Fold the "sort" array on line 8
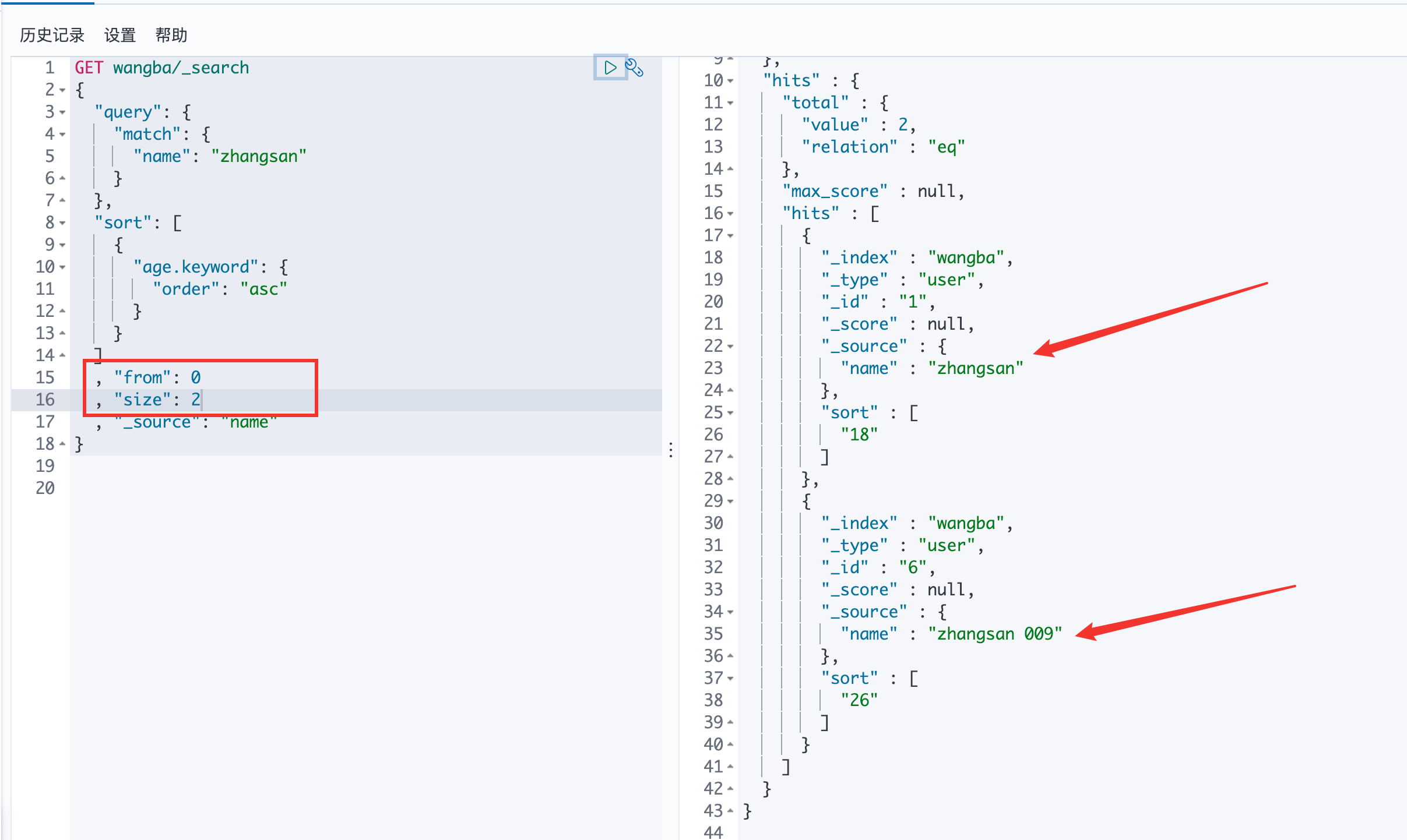The image size is (1407, 840). click(x=62, y=223)
